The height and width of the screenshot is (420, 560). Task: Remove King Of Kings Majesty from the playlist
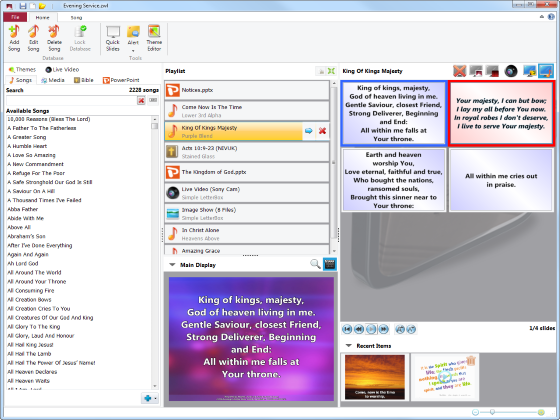[x=322, y=131]
